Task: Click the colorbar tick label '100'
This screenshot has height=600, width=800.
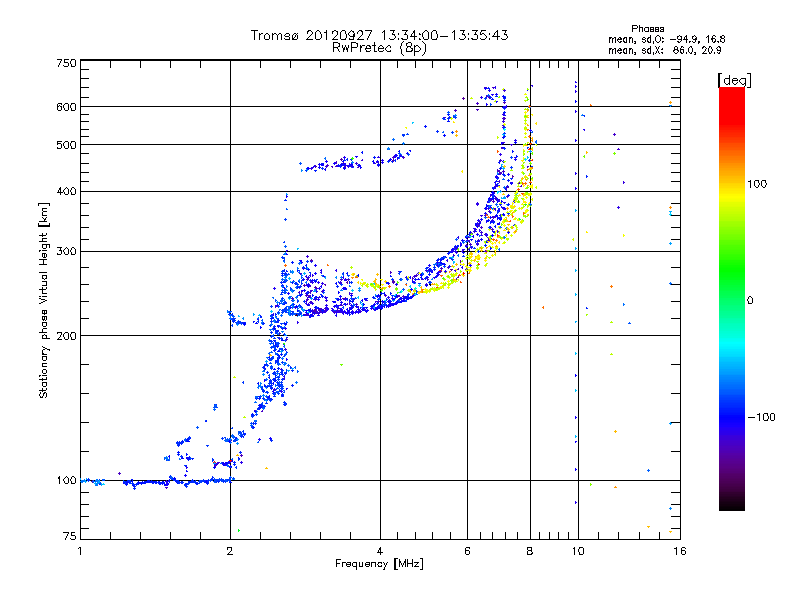Action: tap(757, 184)
